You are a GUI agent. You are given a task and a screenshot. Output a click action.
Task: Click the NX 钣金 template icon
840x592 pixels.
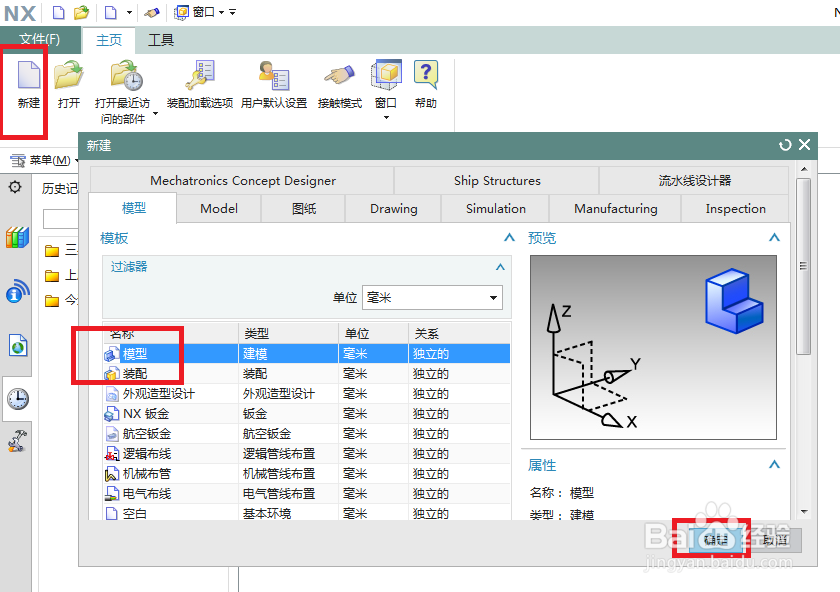tap(111, 414)
